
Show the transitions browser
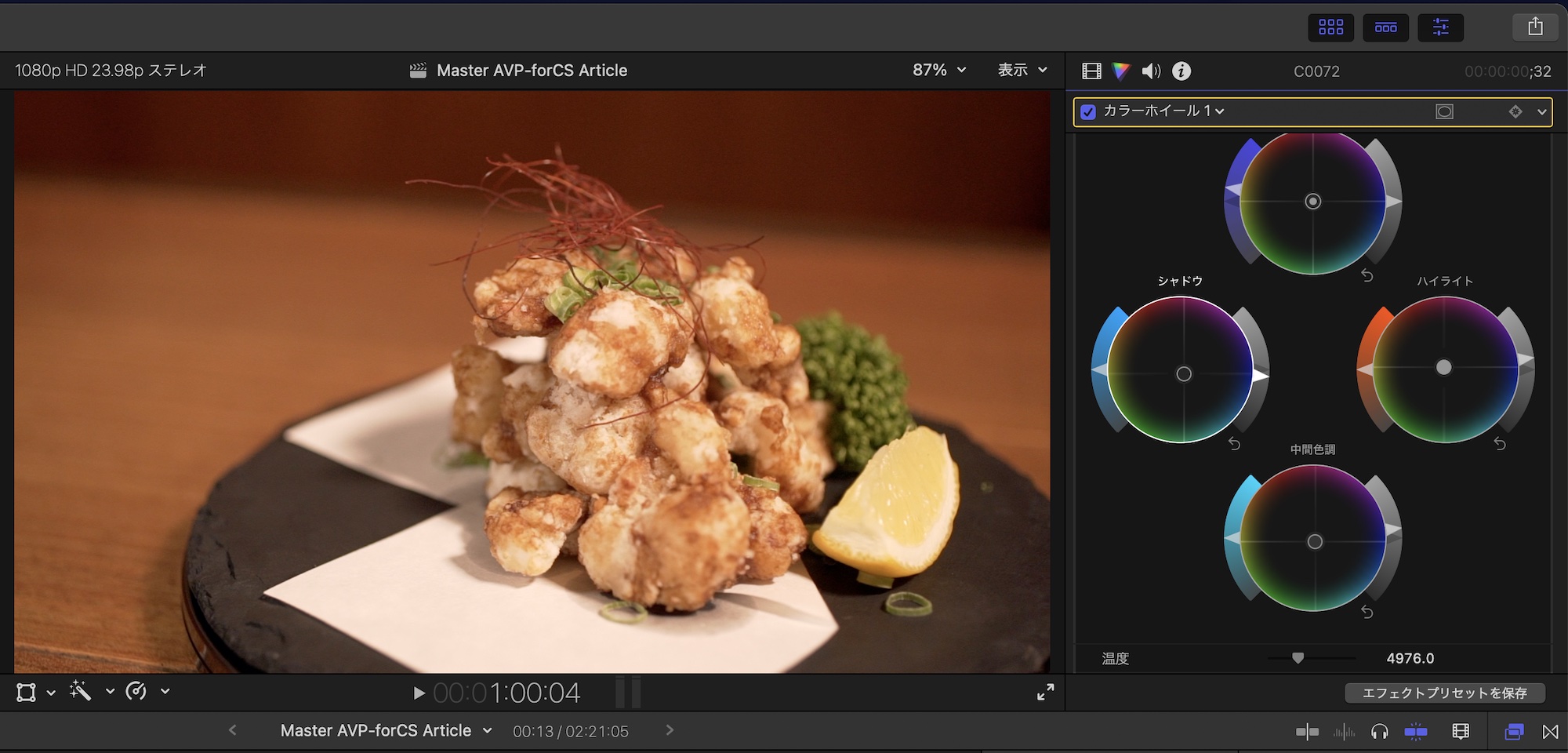pos(1550,732)
